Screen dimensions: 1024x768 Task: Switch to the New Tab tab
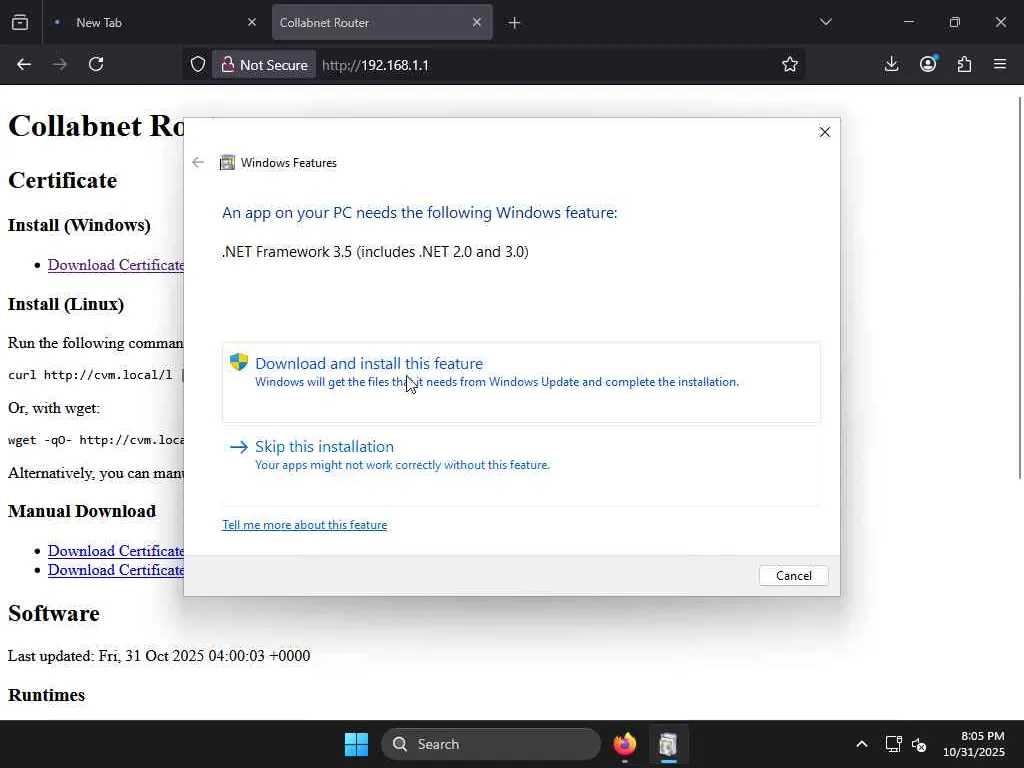click(155, 22)
